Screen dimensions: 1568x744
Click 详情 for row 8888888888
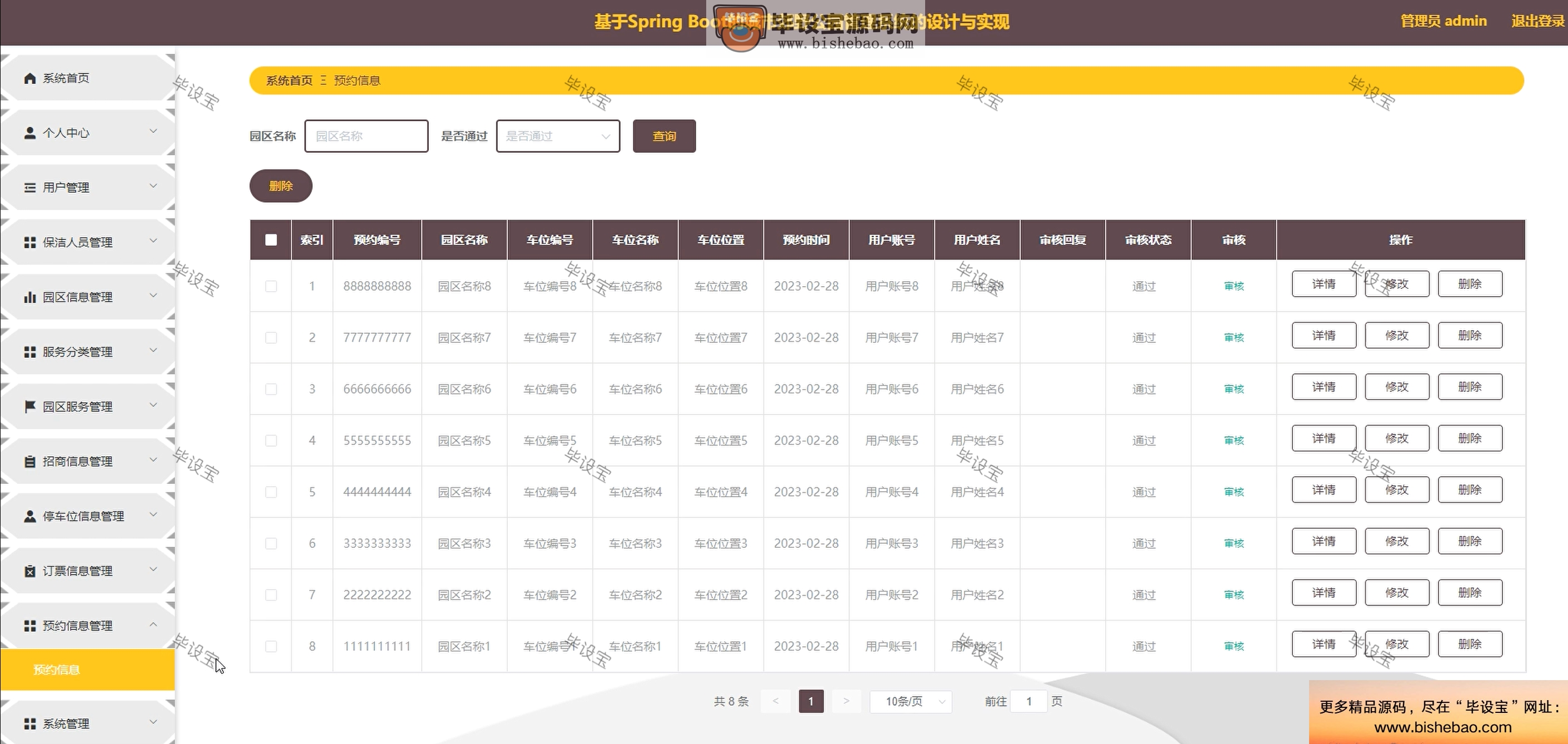click(x=1324, y=284)
